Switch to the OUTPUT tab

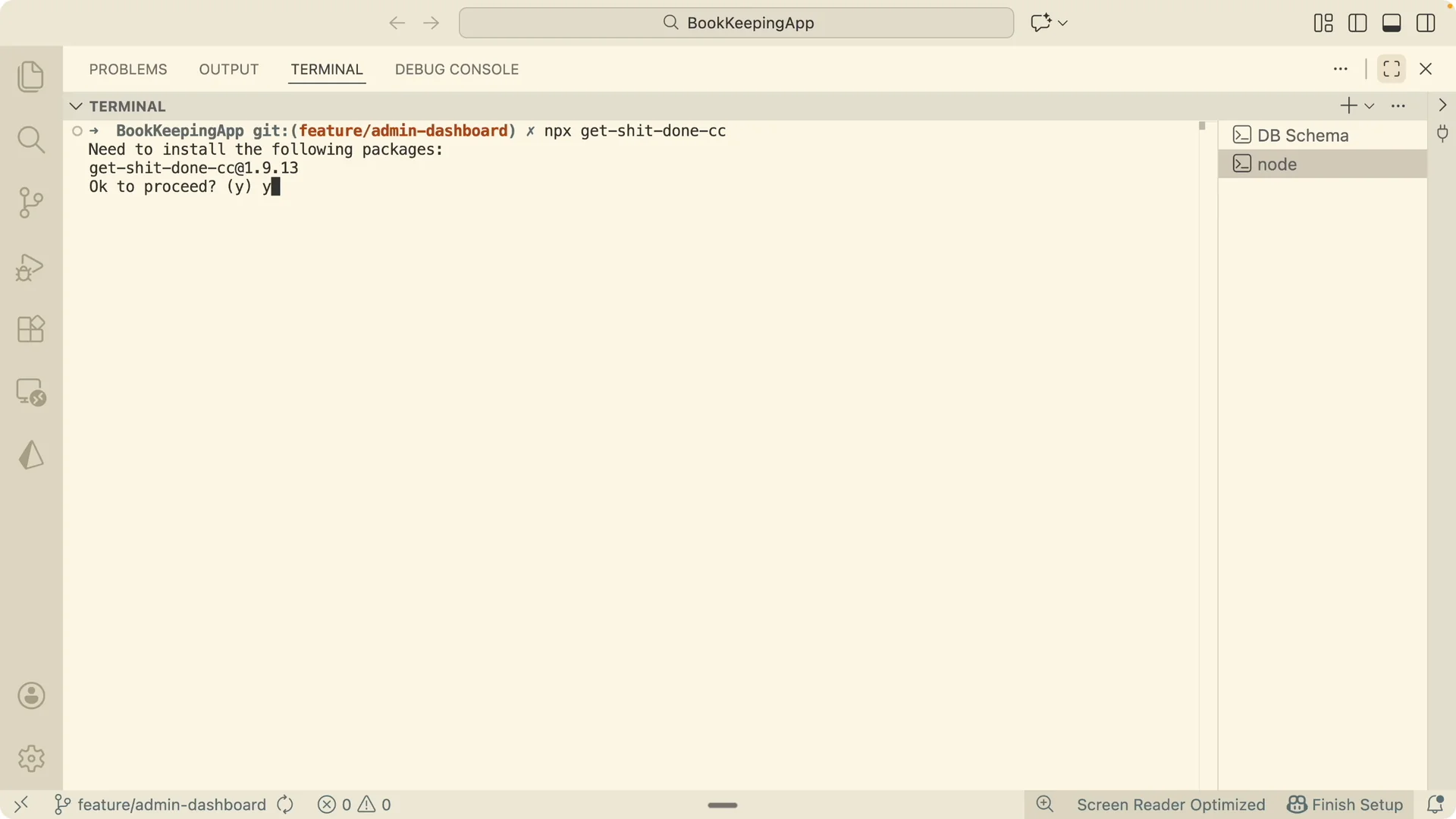229,69
